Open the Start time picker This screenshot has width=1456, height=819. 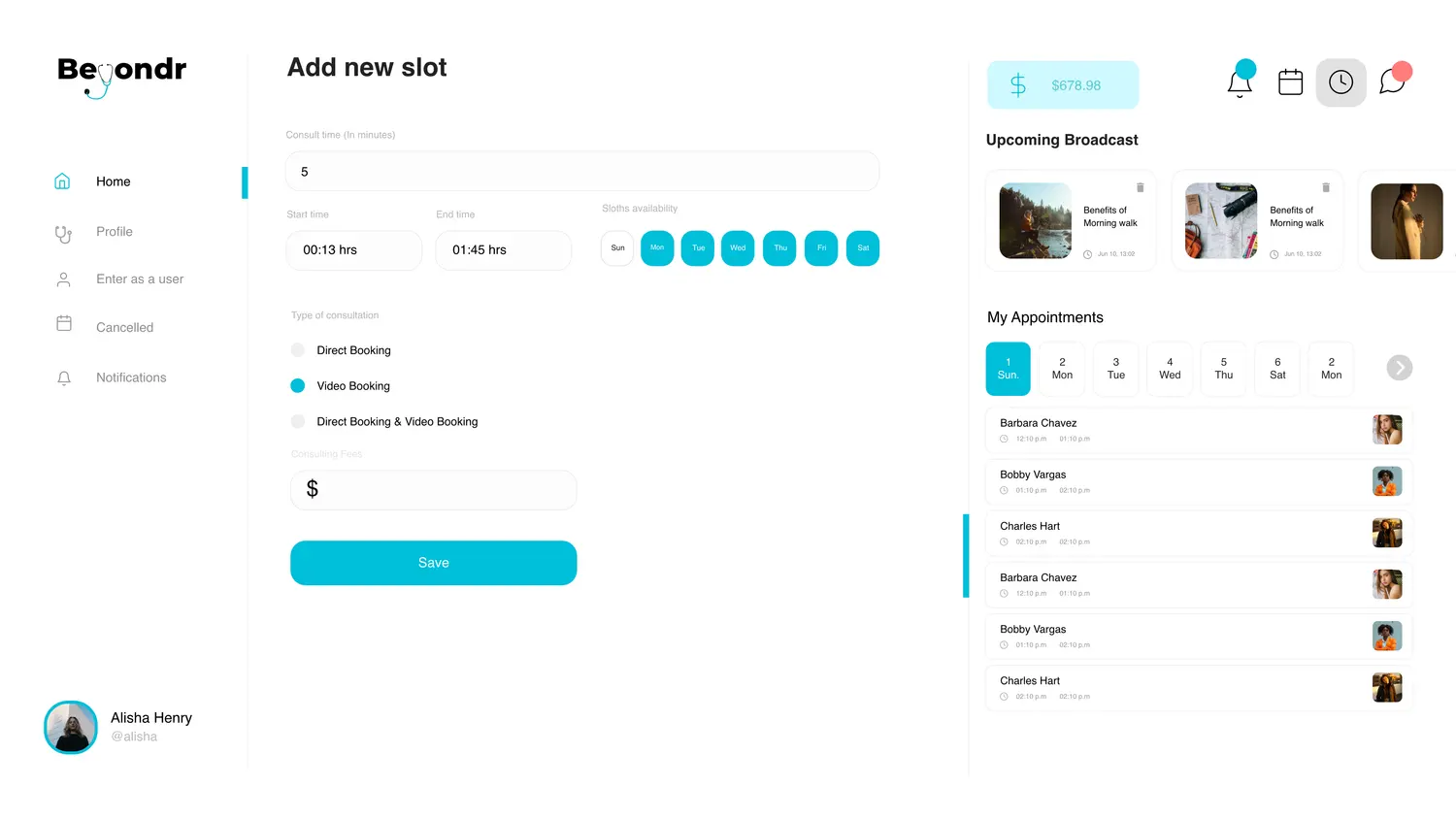354,250
